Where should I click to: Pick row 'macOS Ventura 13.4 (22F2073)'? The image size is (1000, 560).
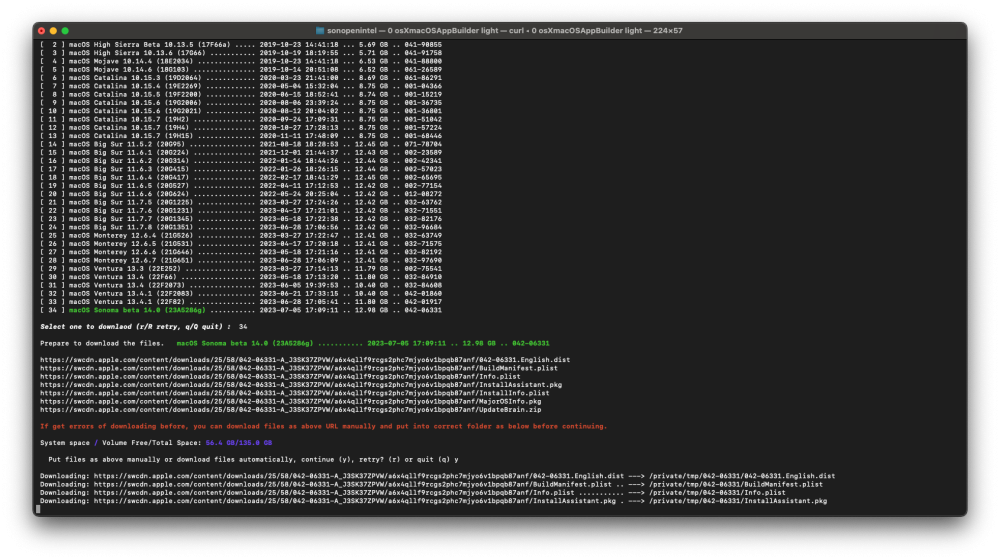[x=241, y=285]
